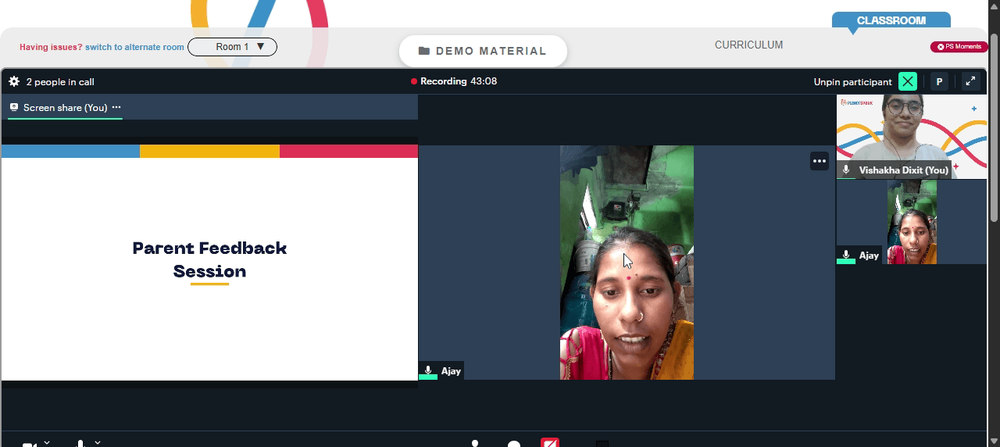
Task: Expand camera options chevron in bottom bar
Action: (47, 442)
